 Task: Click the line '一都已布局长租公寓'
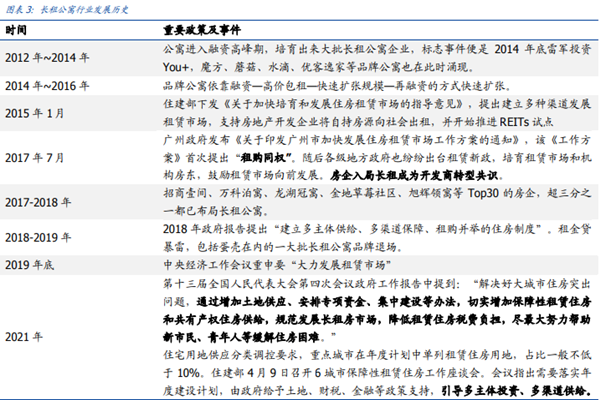(x=216, y=211)
